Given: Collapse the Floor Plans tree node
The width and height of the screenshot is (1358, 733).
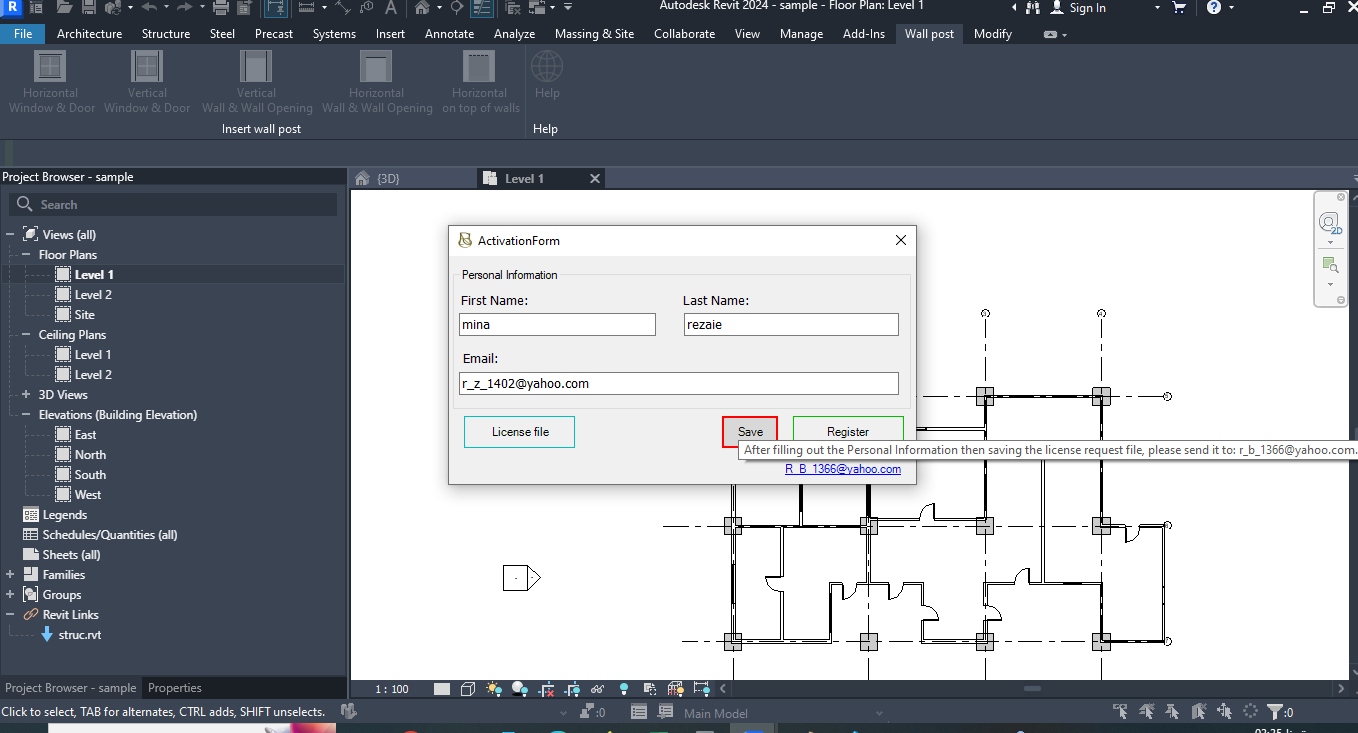Looking at the screenshot, I should click(x=27, y=255).
